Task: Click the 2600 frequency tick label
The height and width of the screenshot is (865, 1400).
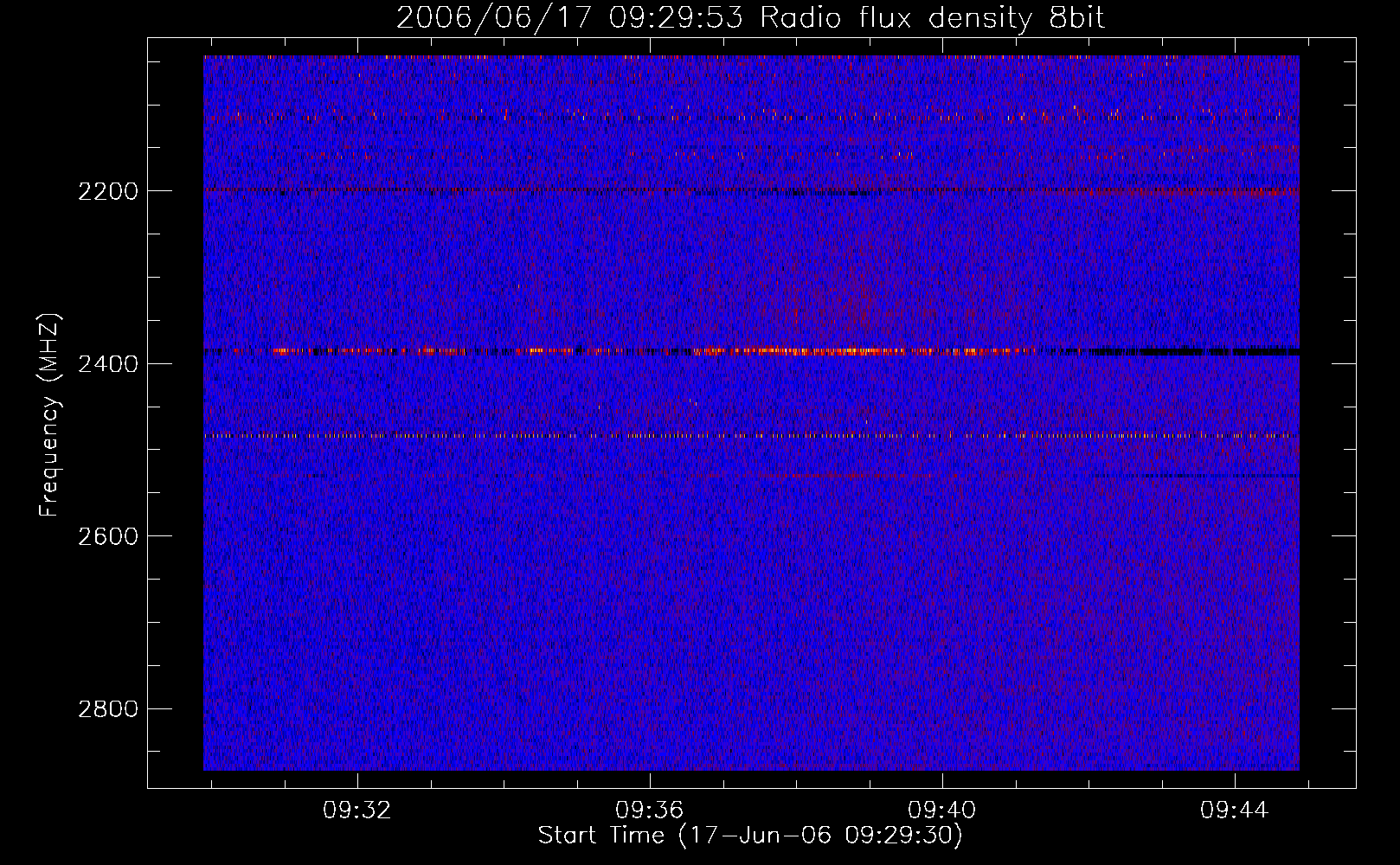Action: tap(108, 536)
